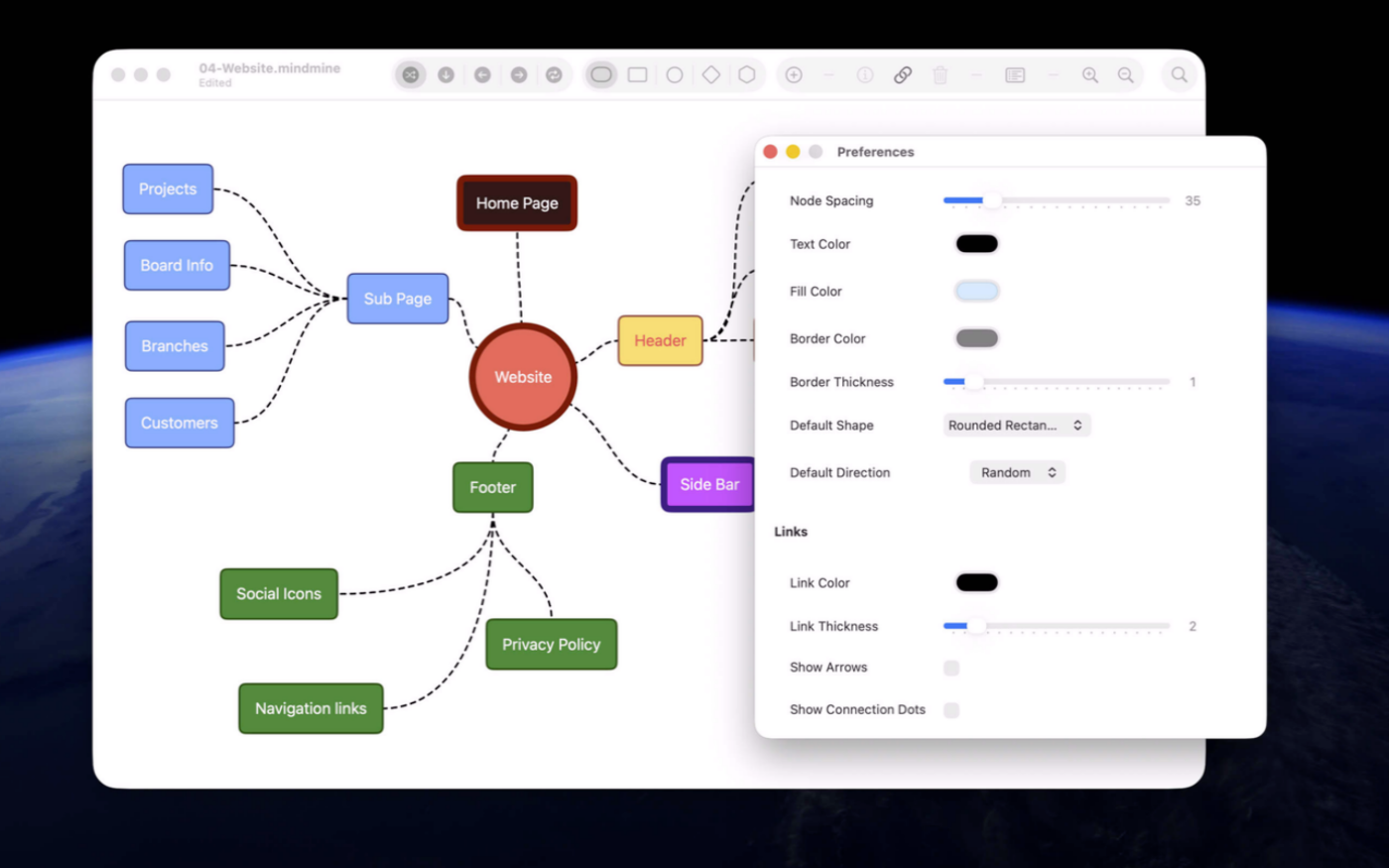1389x868 pixels.
Task: Adjust the Node Spacing slider
Action: 1057,201
